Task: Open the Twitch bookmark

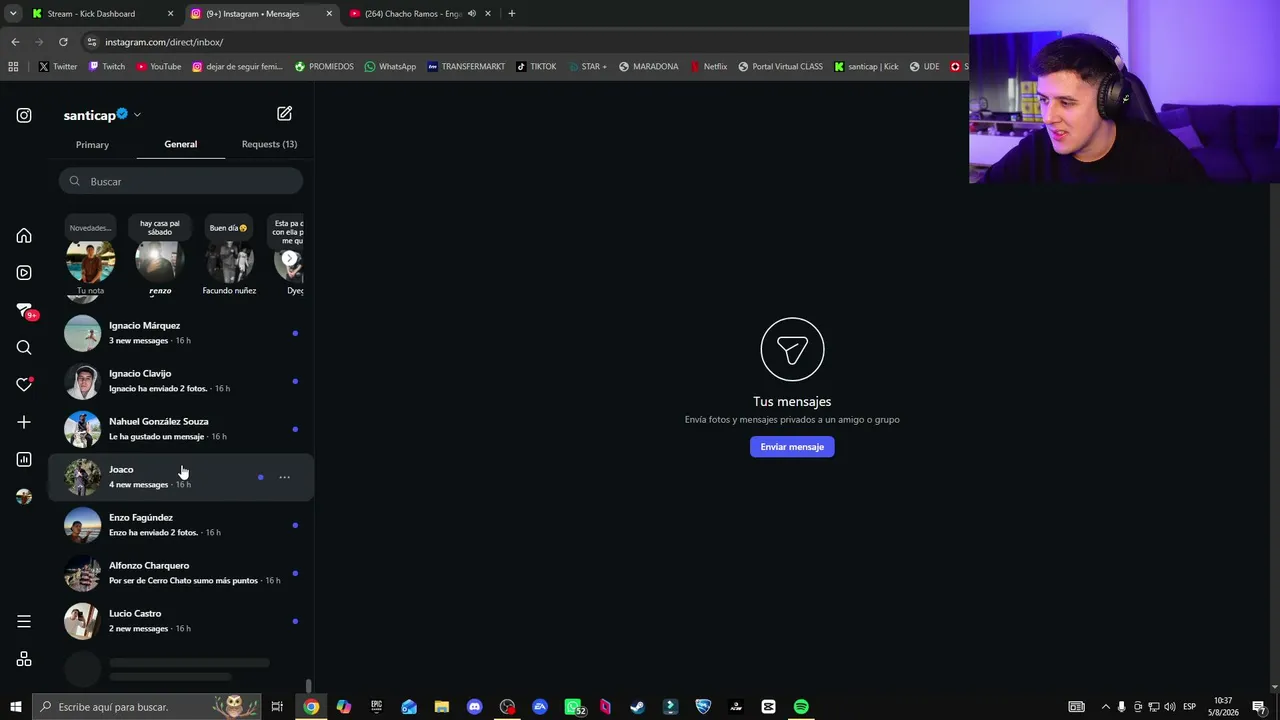Action: click(x=107, y=67)
